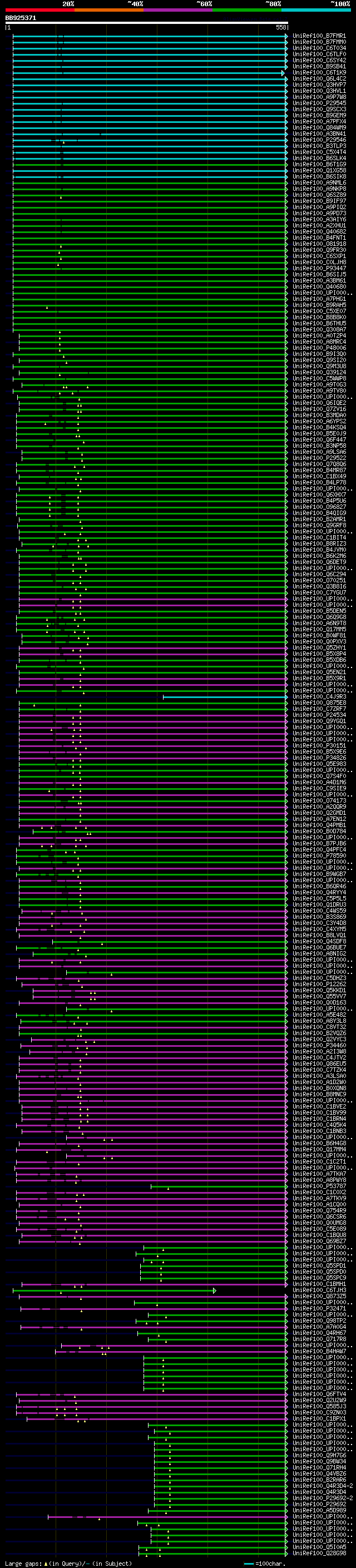Viewport: 356px width, 1568px height.
Task: Select hit label UniRef100_Q3HVP7
Action: [319, 85]
